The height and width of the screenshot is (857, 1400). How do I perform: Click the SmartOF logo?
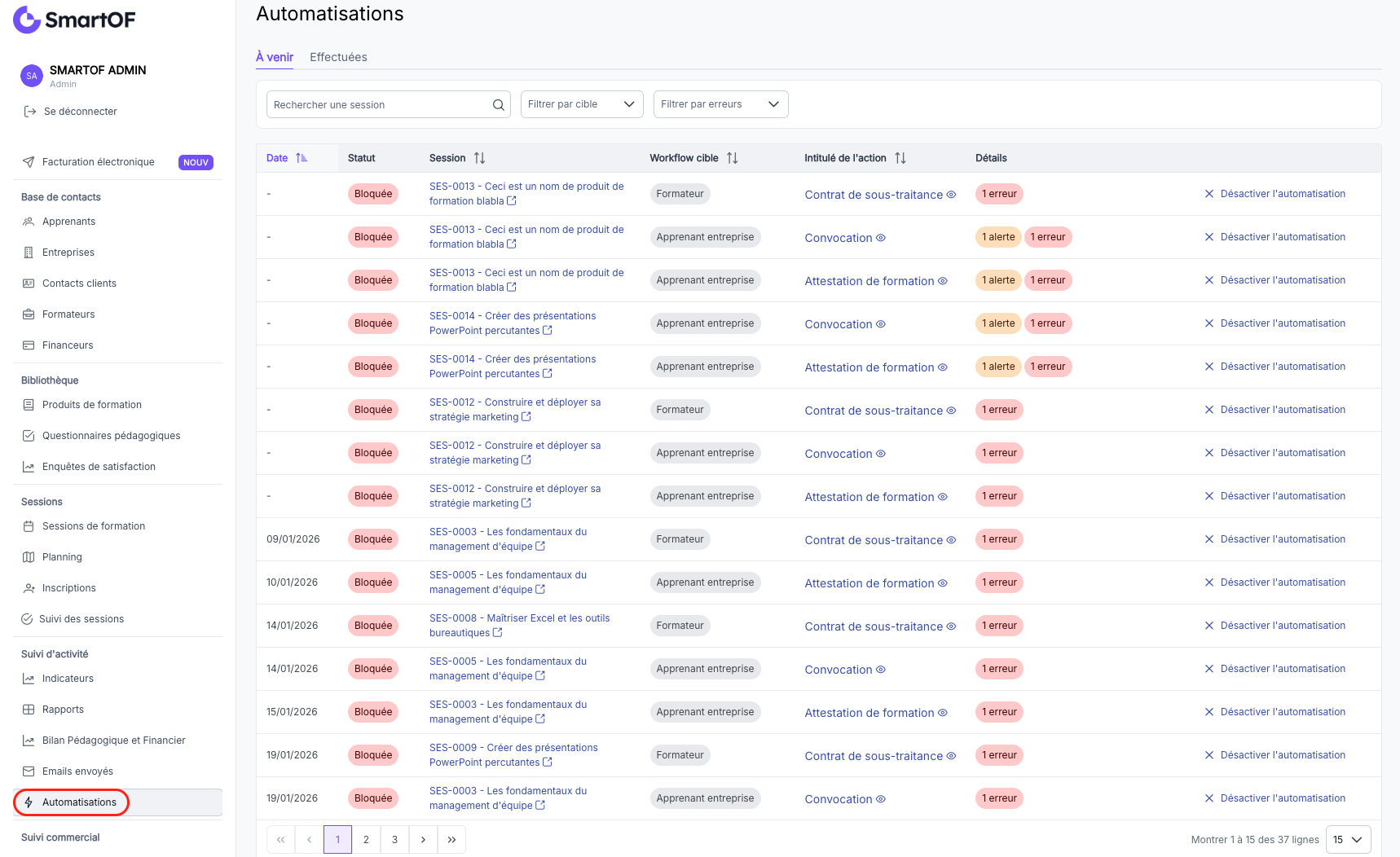(x=74, y=20)
